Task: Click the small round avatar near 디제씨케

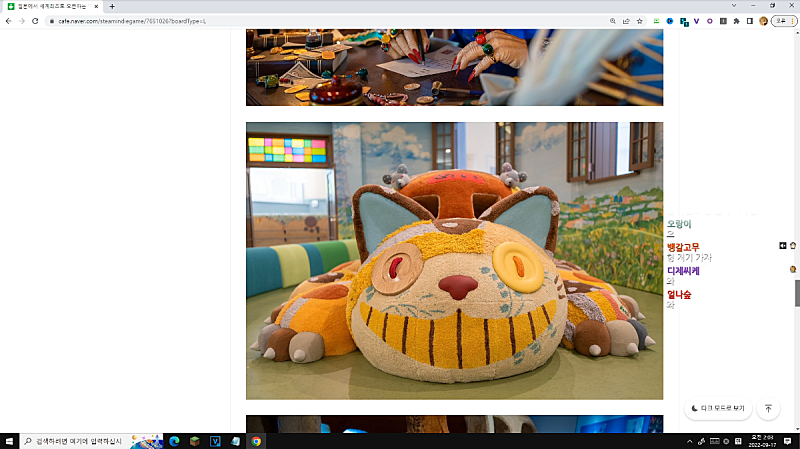Action: [x=793, y=269]
